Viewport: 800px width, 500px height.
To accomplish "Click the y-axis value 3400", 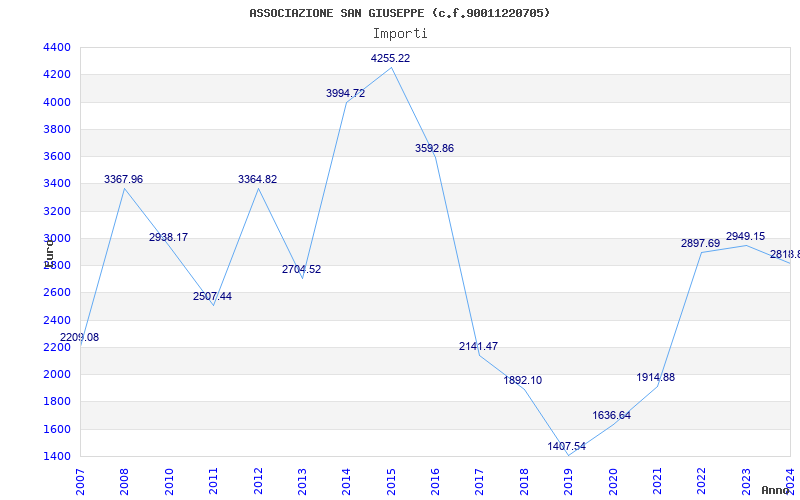I will (57, 184).
